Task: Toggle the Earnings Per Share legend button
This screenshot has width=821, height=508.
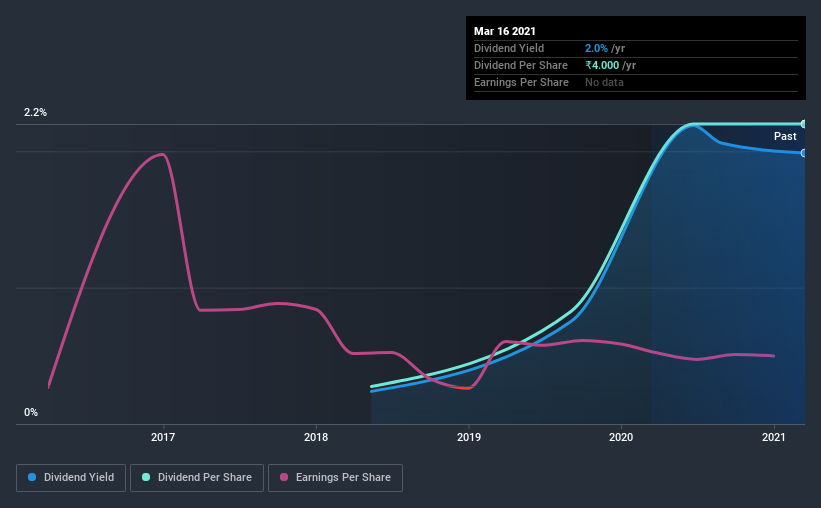Action: [335, 478]
